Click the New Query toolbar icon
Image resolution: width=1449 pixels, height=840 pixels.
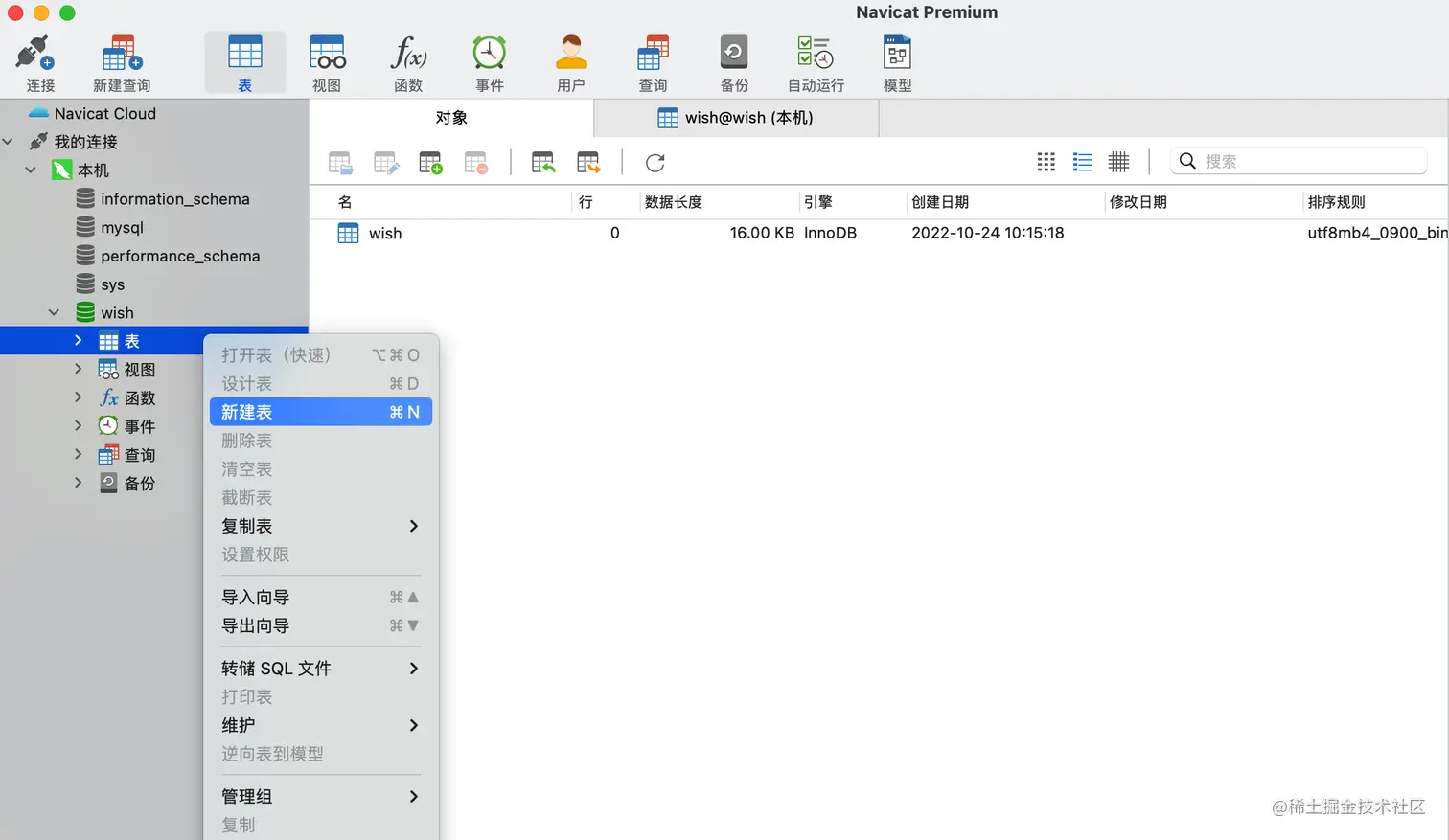(122, 63)
